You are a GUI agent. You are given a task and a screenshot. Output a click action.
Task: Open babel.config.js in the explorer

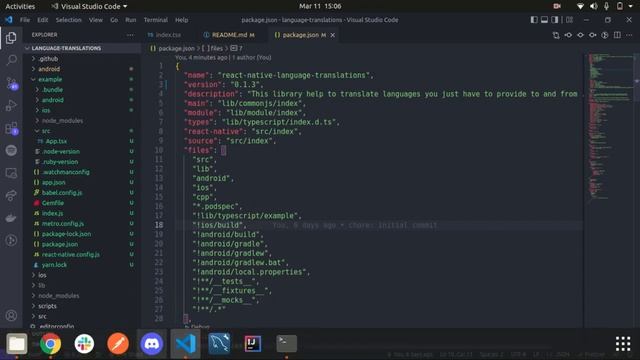point(82,193)
